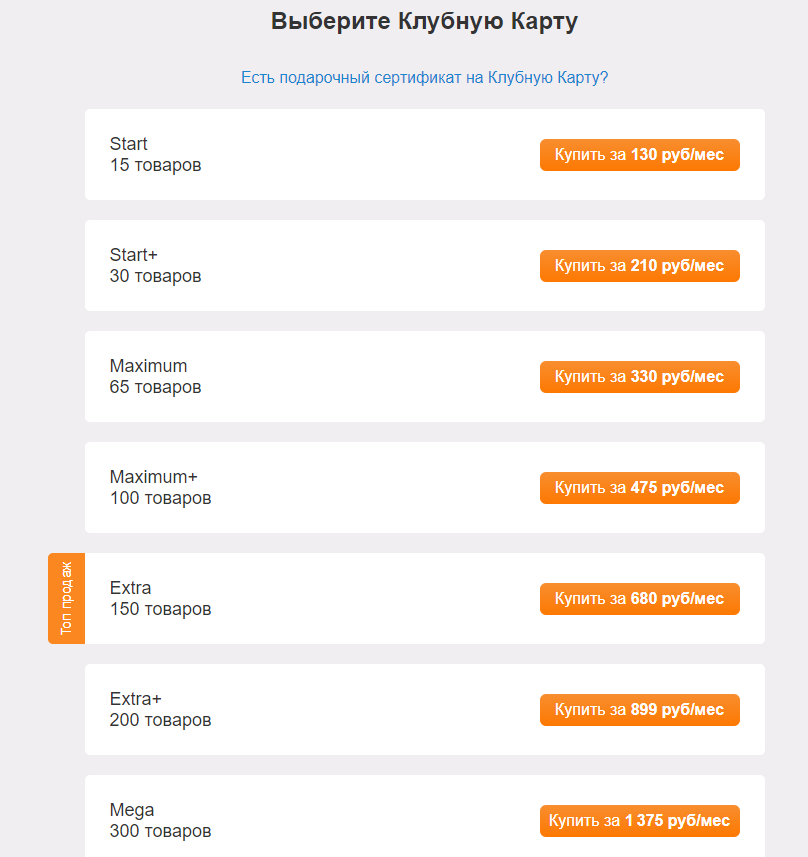Select the 'Maximum+' plan name label
Image resolution: width=808 pixels, height=857 pixels.
[x=154, y=477]
